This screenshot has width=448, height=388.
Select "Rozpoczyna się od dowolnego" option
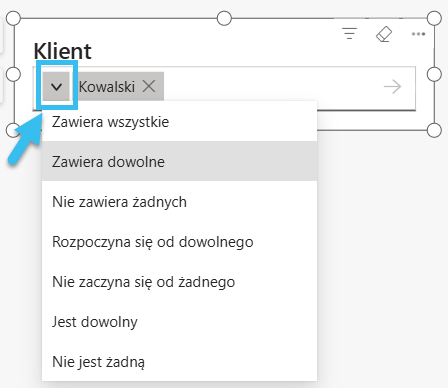(x=179, y=242)
